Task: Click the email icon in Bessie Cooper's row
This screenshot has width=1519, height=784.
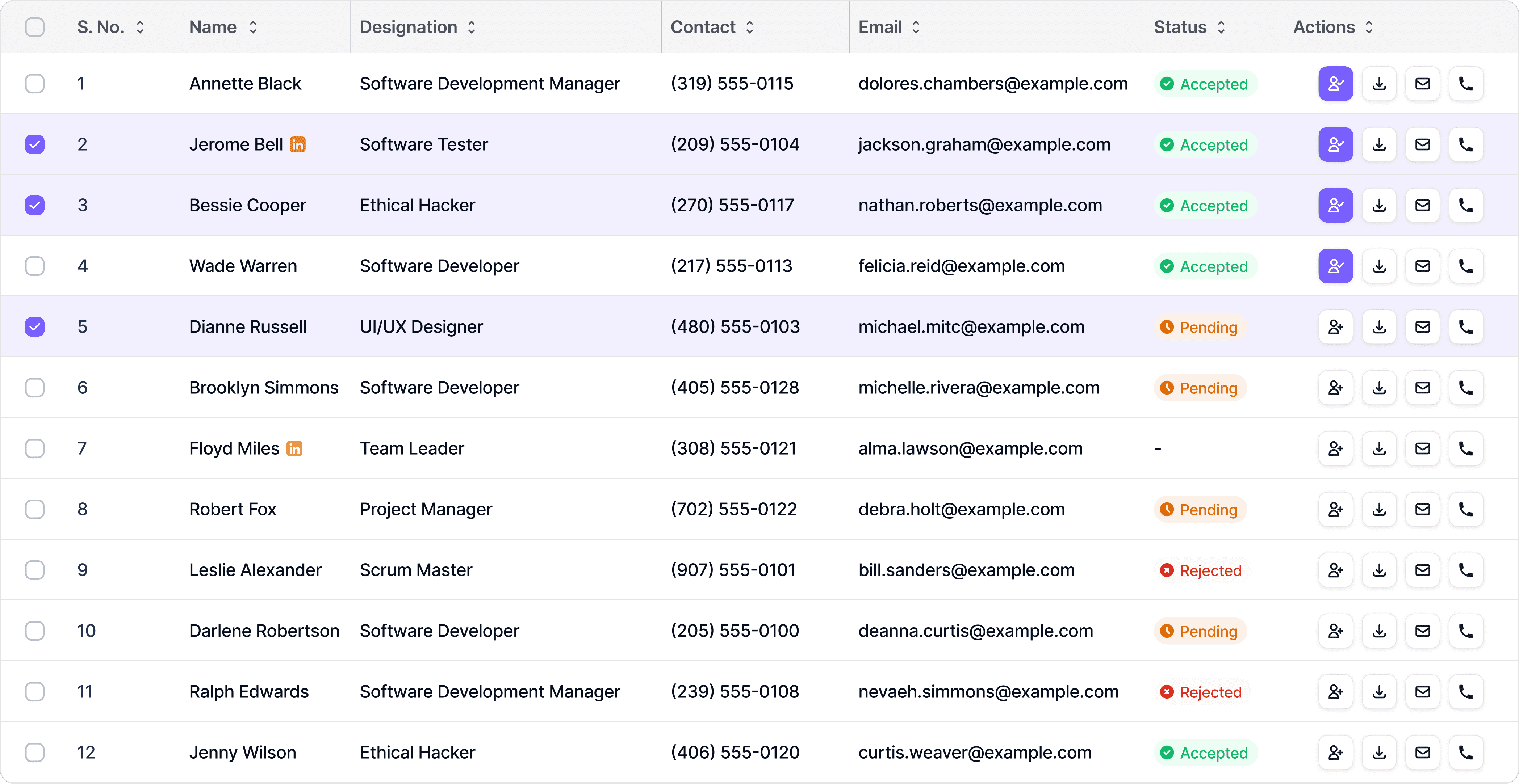Action: pyautogui.click(x=1422, y=205)
